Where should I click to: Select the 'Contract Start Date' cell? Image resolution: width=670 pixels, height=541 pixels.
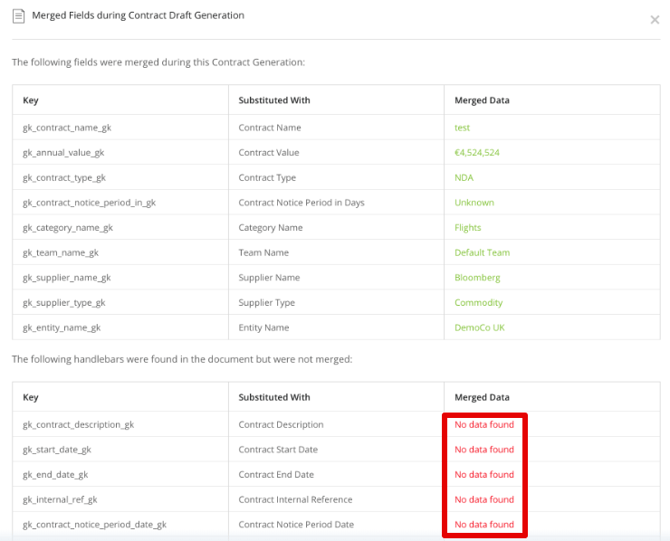[x=278, y=450]
